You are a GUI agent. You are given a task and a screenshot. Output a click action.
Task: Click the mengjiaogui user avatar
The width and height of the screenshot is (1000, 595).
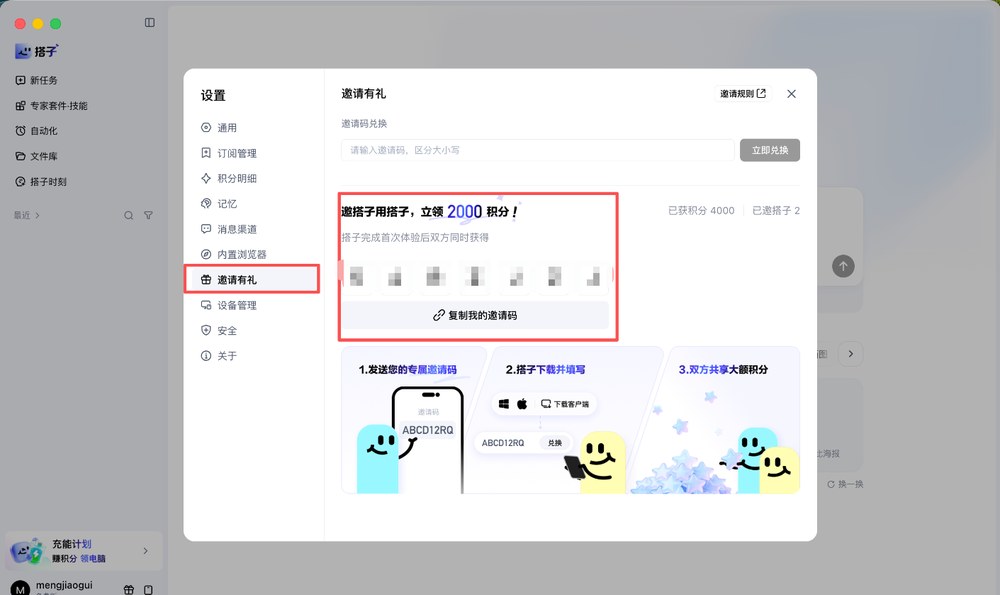pyautogui.click(x=20, y=589)
